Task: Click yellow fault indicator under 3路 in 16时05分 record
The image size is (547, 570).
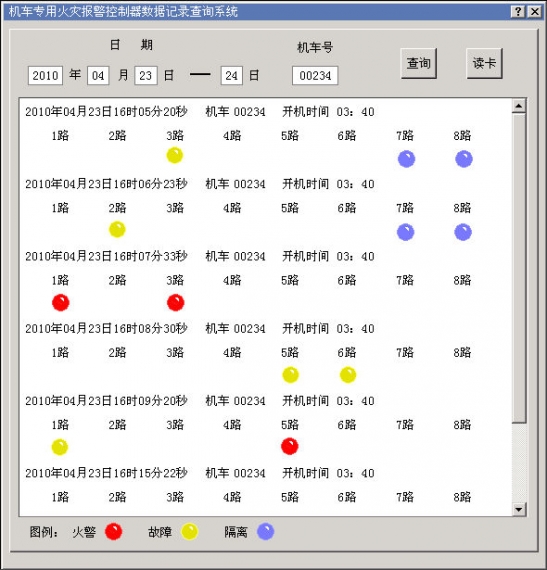Action: coord(175,156)
